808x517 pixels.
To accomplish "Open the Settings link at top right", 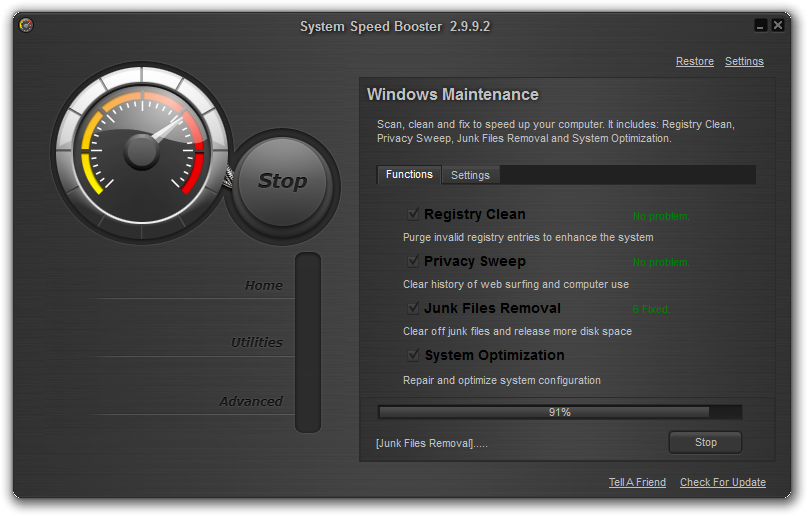I will pyautogui.click(x=744, y=61).
